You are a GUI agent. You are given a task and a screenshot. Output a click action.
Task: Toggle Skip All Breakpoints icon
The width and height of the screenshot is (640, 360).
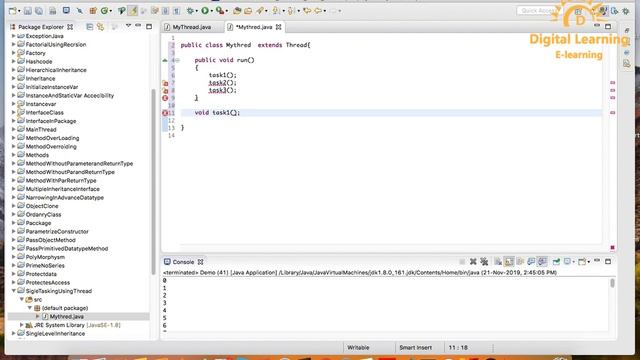tap(80, 11)
